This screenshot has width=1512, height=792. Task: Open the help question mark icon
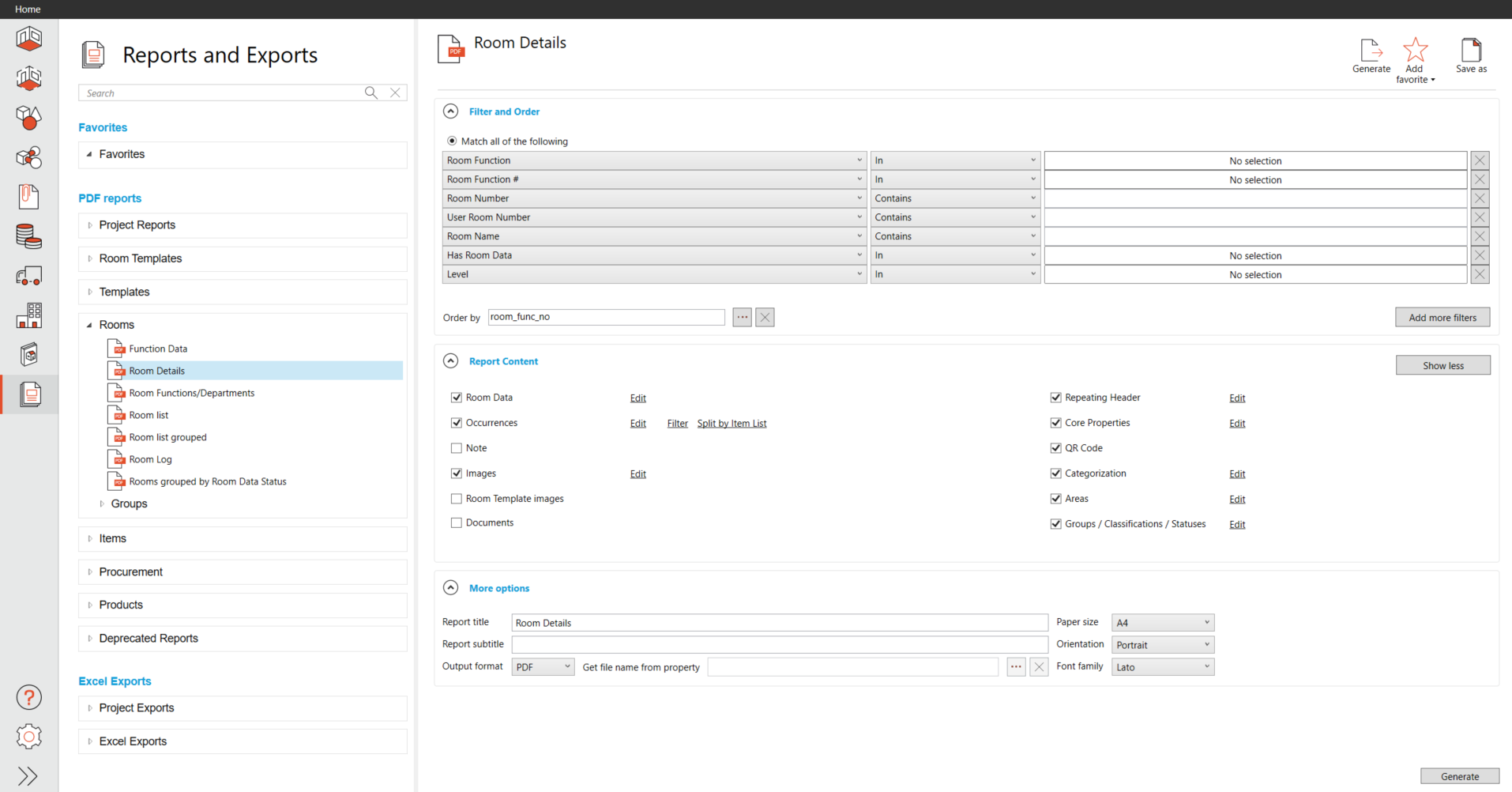[x=29, y=697]
